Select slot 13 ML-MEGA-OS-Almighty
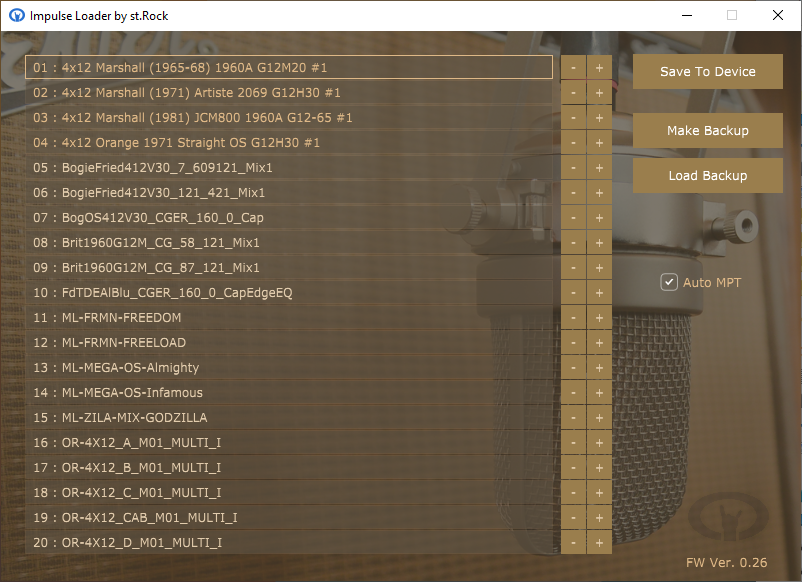The image size is (802, 582). [x=289, y=368]
